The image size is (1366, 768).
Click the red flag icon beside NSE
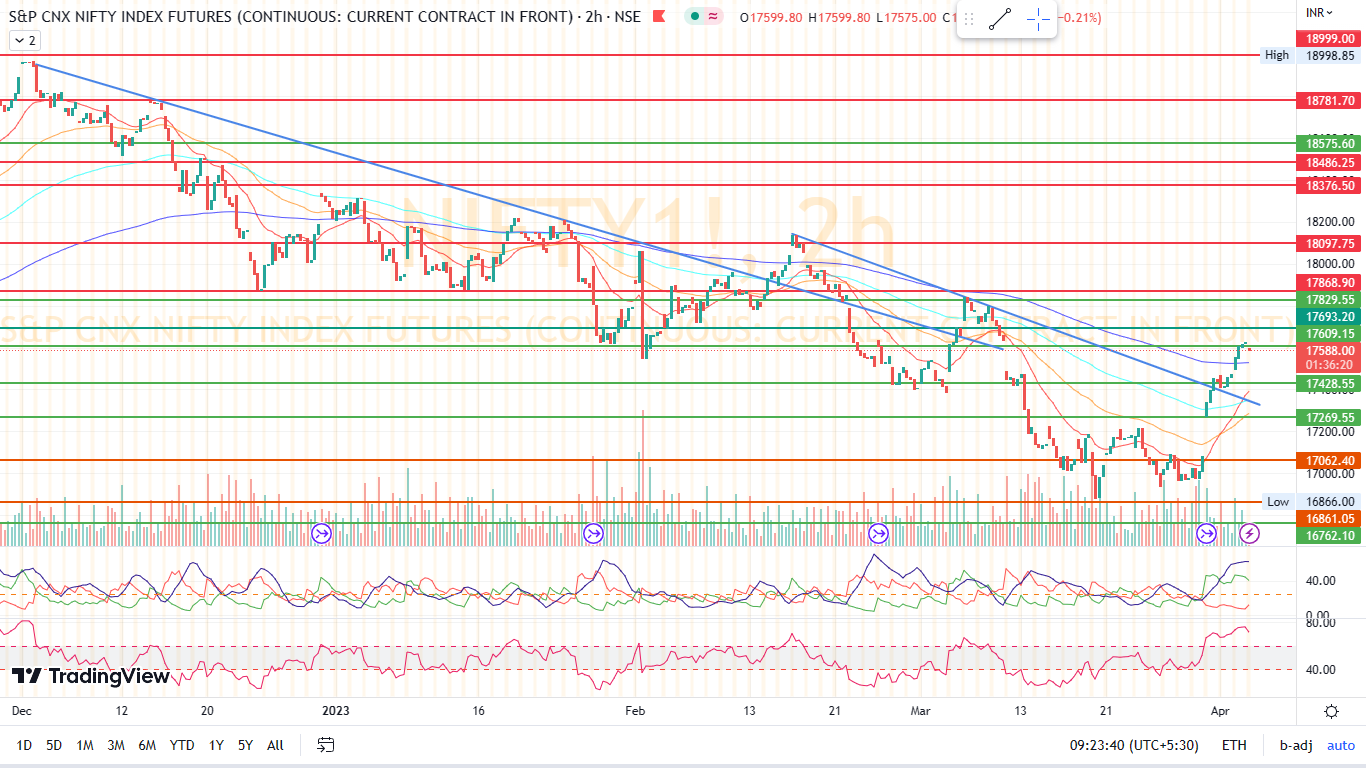658,17
